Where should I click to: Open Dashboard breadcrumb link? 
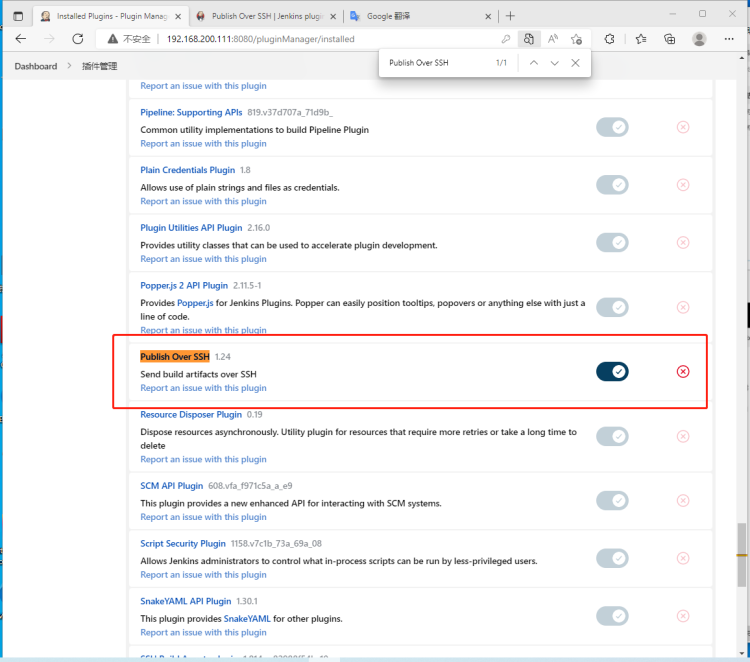(36, 66)
